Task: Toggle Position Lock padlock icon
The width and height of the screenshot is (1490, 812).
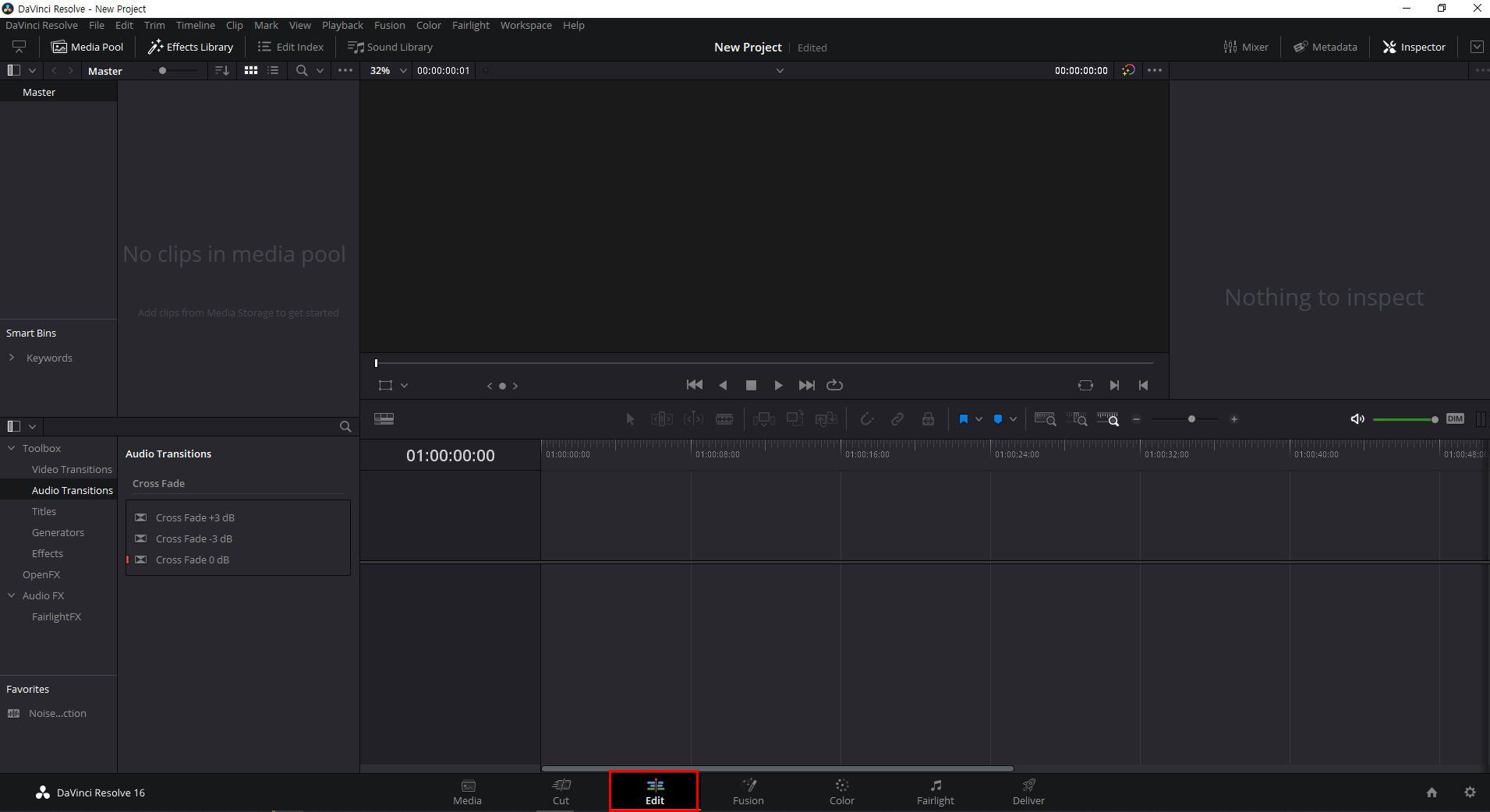Action: coord(928,419)
